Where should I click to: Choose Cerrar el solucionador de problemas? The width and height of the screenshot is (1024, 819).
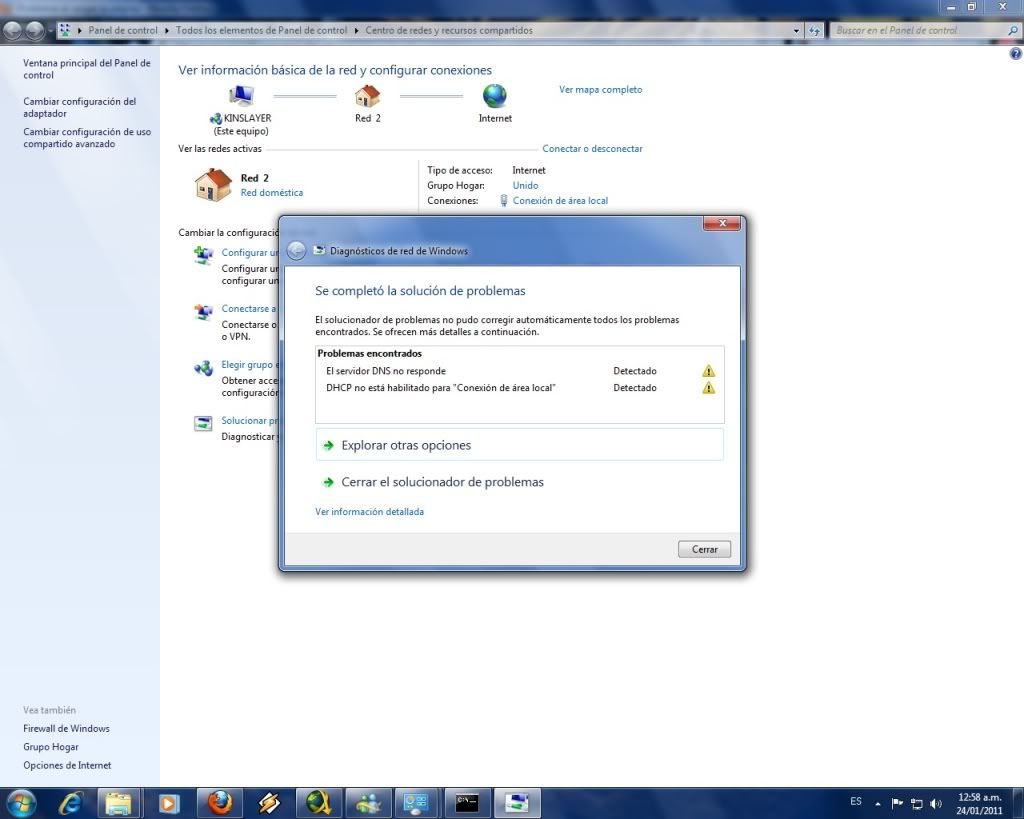click(442, 482)
